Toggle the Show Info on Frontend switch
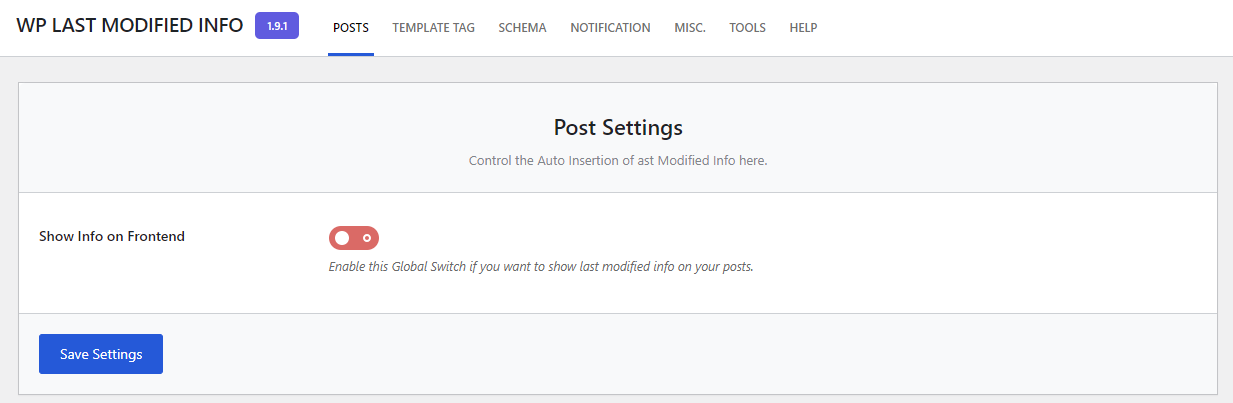 354,238
